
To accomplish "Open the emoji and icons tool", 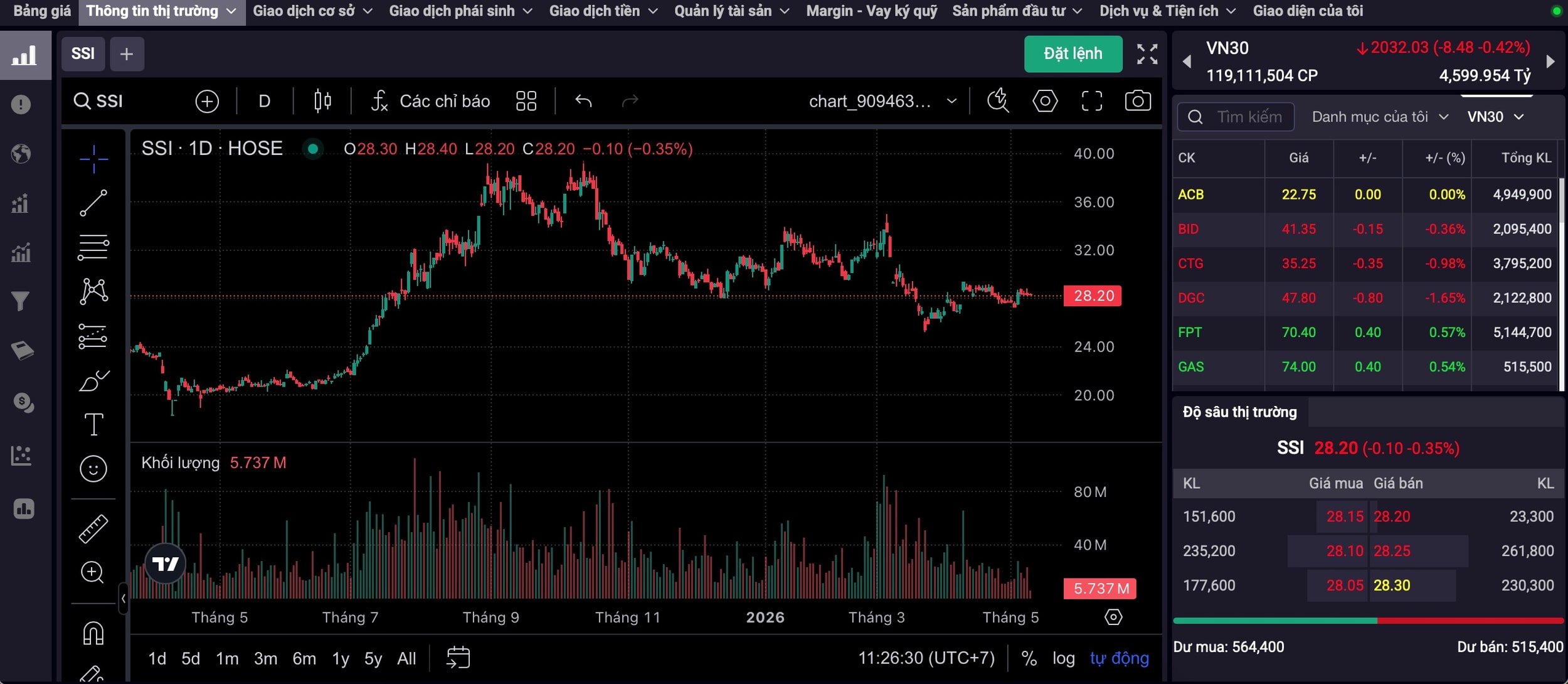I will [x=93, y=469].
